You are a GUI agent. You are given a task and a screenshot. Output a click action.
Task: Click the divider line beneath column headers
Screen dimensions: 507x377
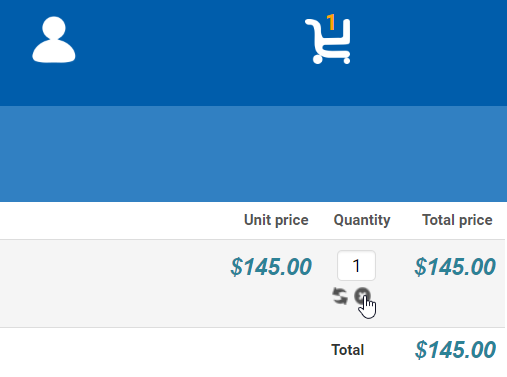[252, 239]
